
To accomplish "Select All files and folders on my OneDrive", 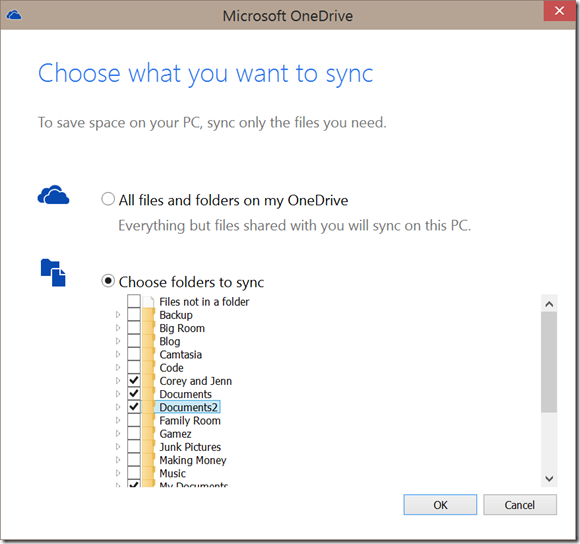I will [108, 199].
